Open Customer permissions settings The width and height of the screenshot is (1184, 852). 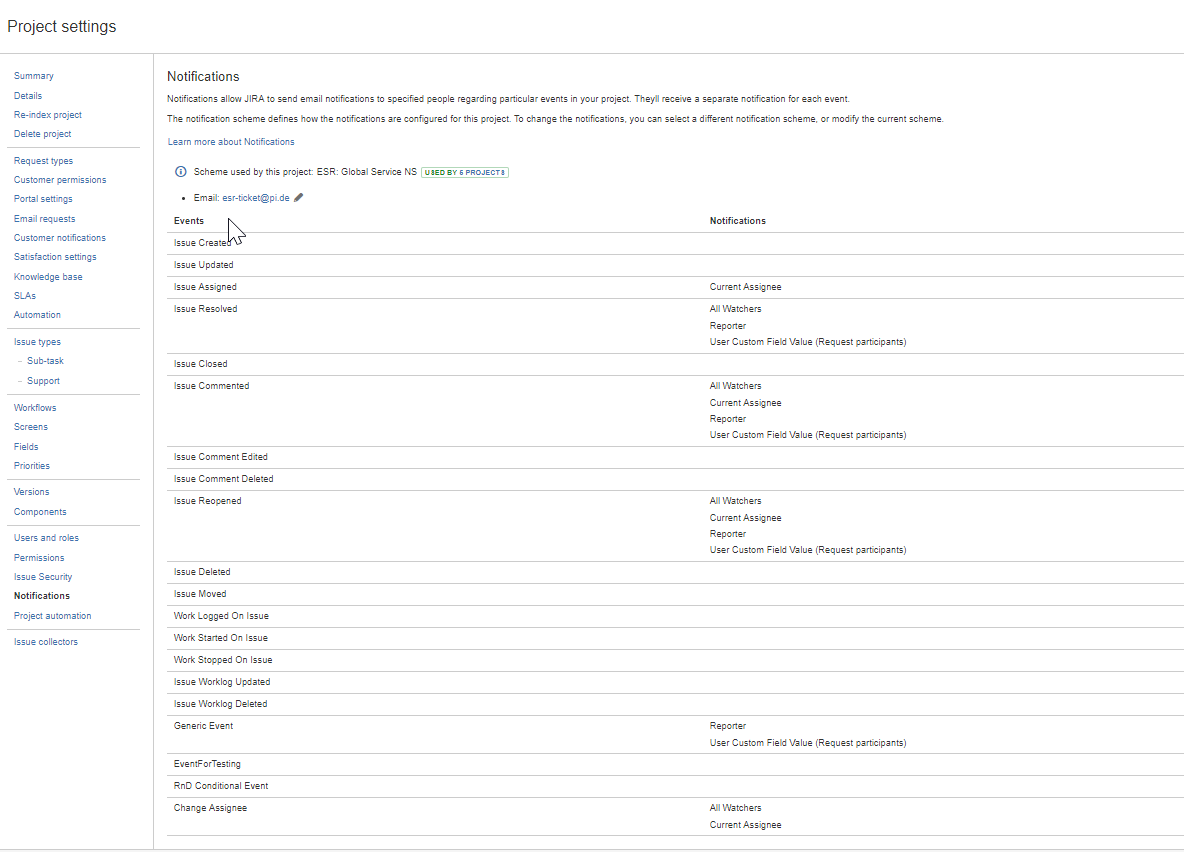click(x=60, y=180)
